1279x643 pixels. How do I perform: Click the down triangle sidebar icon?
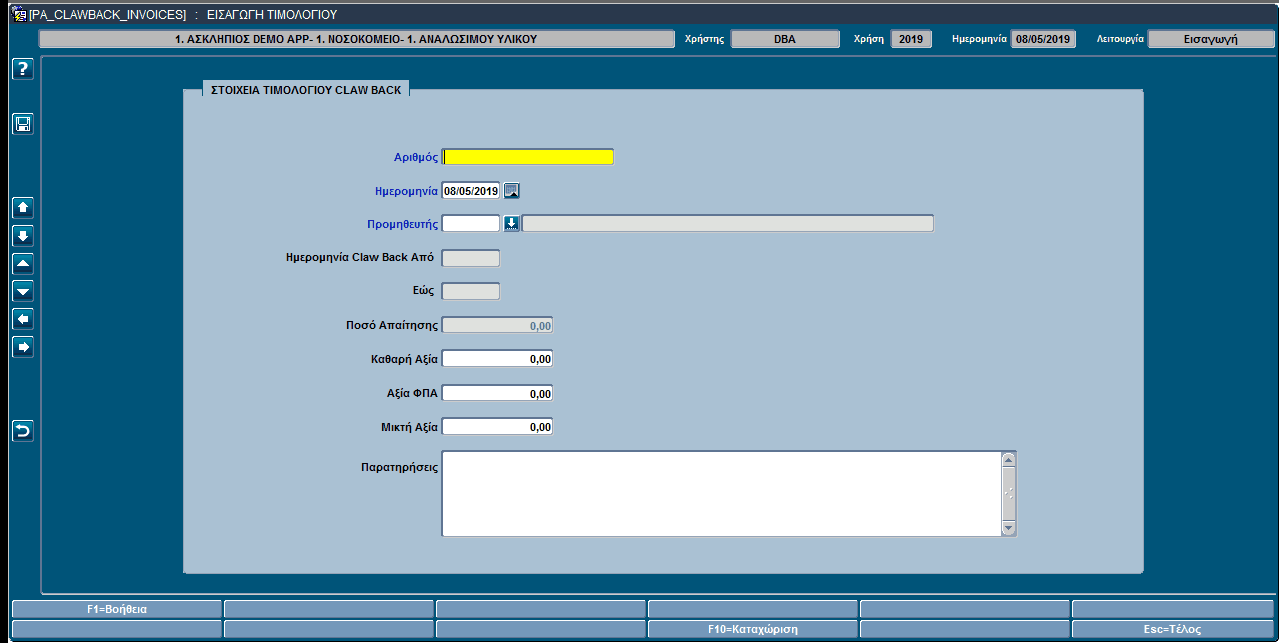click(x=22, y=291)
